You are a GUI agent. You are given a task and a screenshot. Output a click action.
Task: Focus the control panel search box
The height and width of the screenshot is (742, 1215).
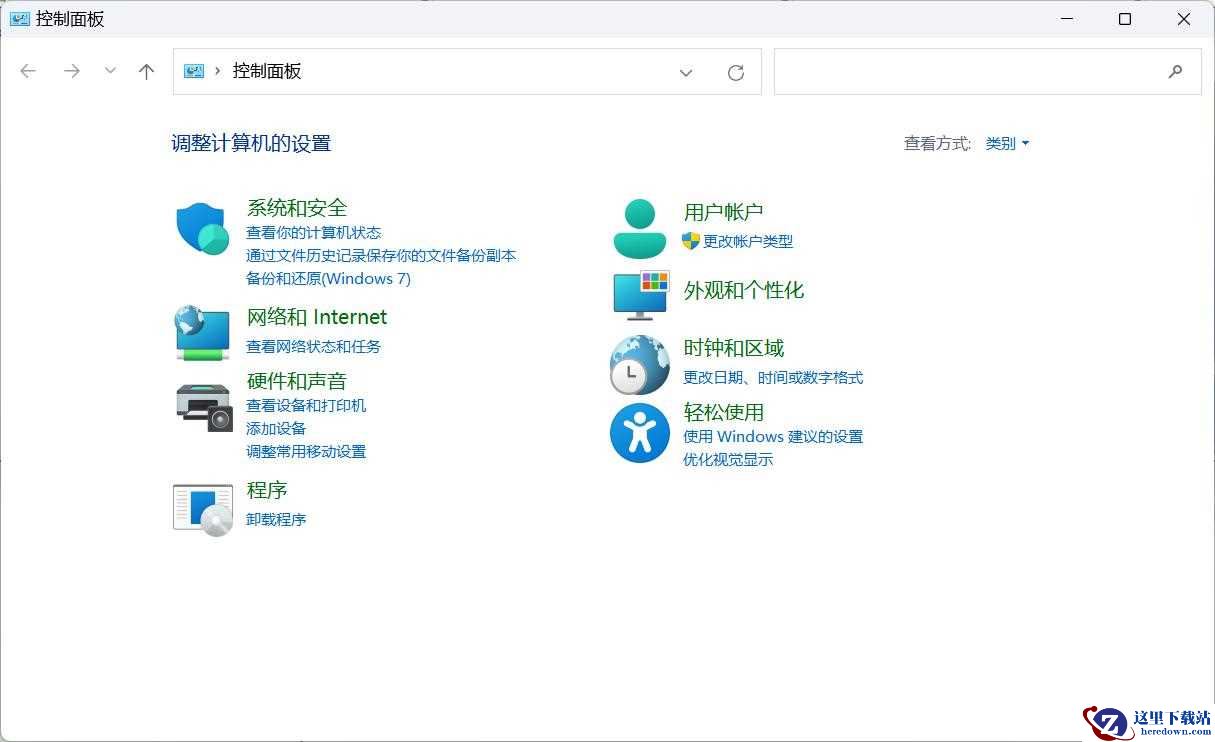click(x=988, y=72)
